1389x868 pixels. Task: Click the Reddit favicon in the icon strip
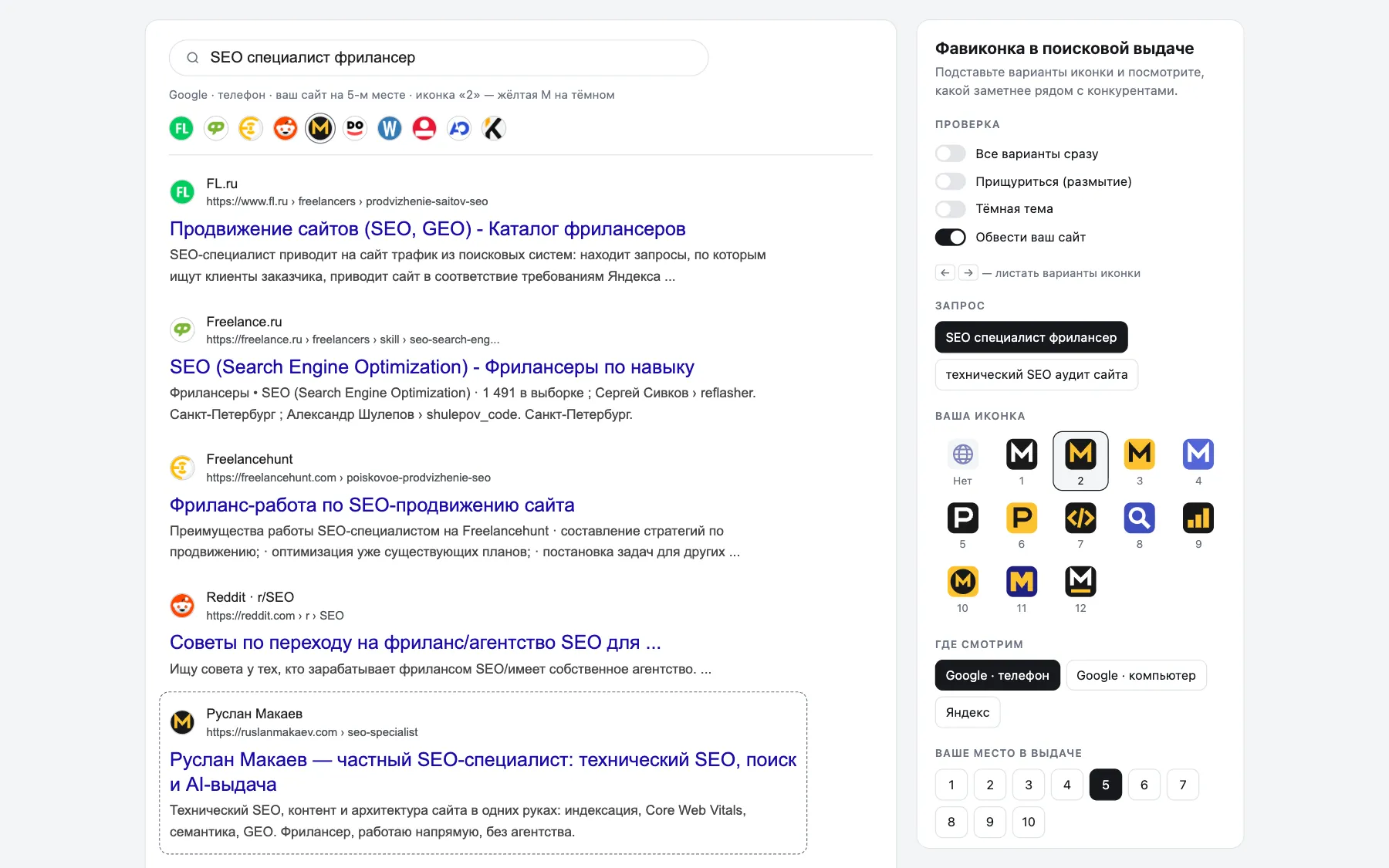(286, 128)
